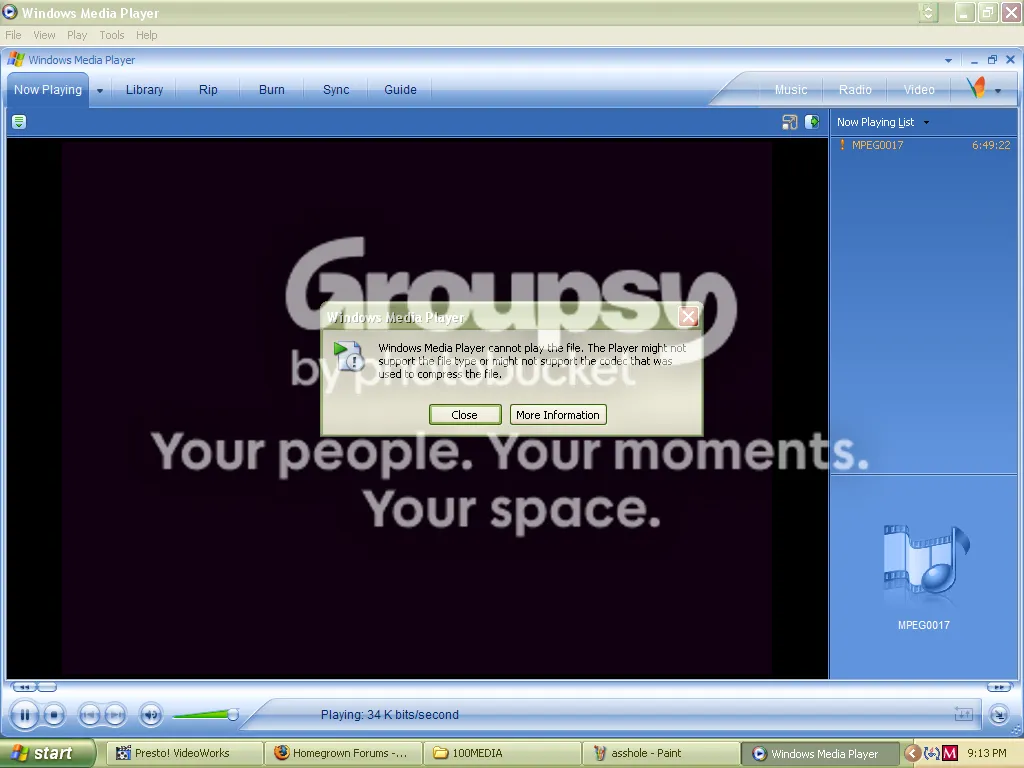Open the Now Playing tab dropdown arrow
This screenshot has height=768, width=1024.
[x=100, y=91]
